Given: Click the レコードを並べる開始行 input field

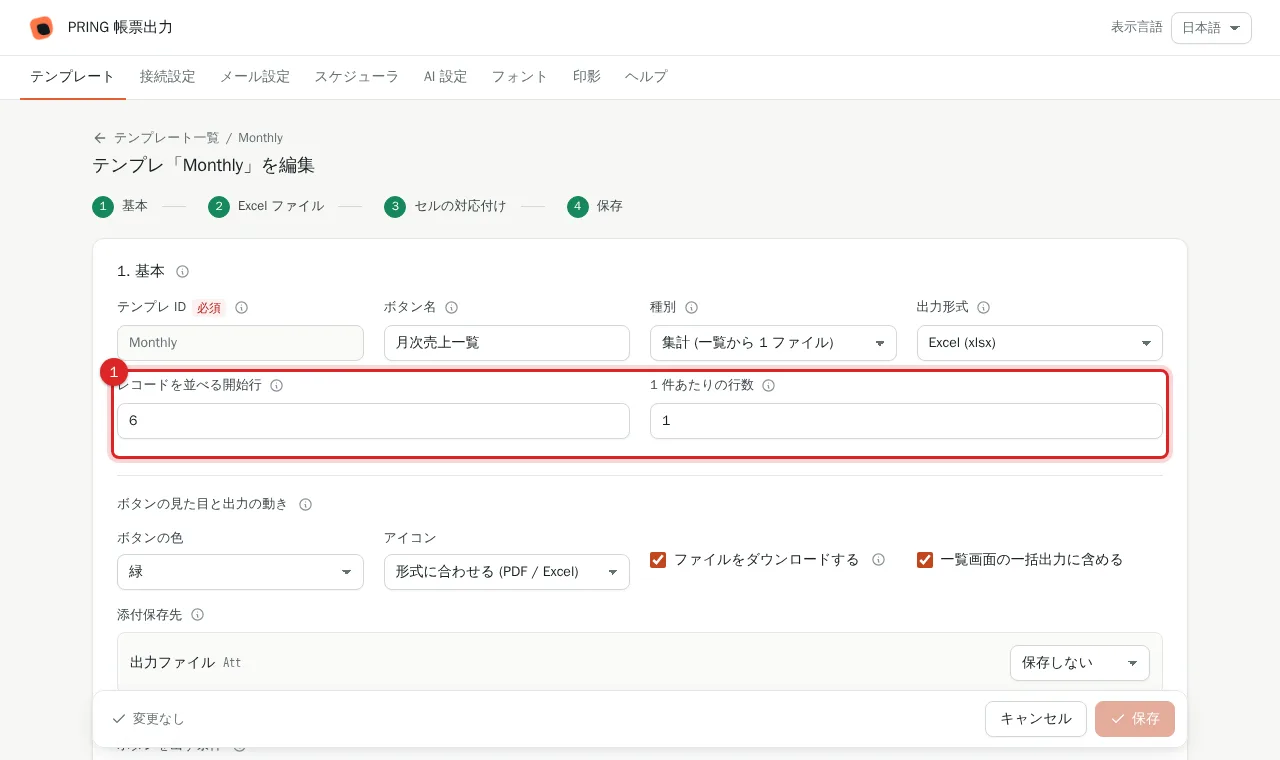Looking at the screenshot, I should click(x=373, y=421).
